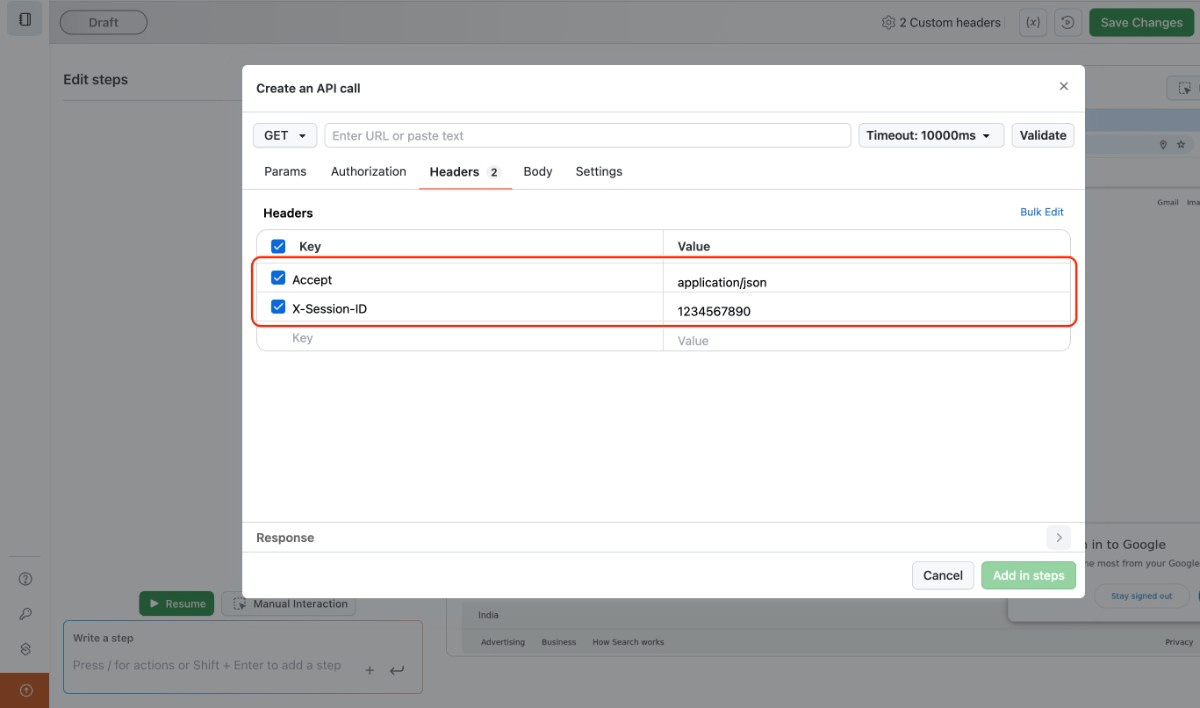Click the Validate button

click(1043, 136)
